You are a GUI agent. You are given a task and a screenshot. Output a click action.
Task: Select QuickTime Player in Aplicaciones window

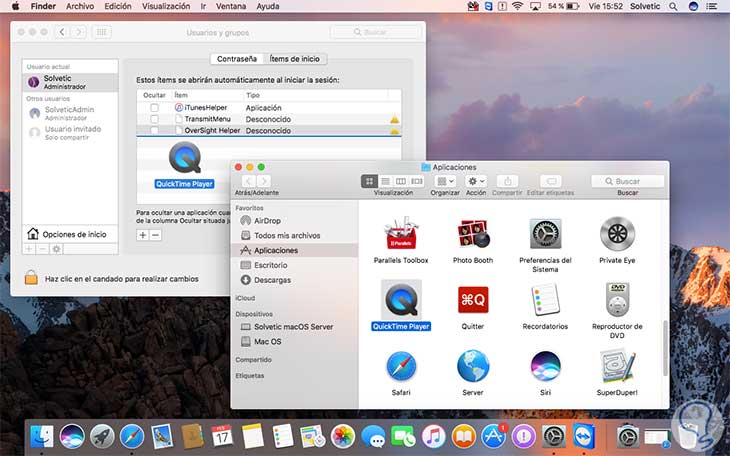pos(401,301)
